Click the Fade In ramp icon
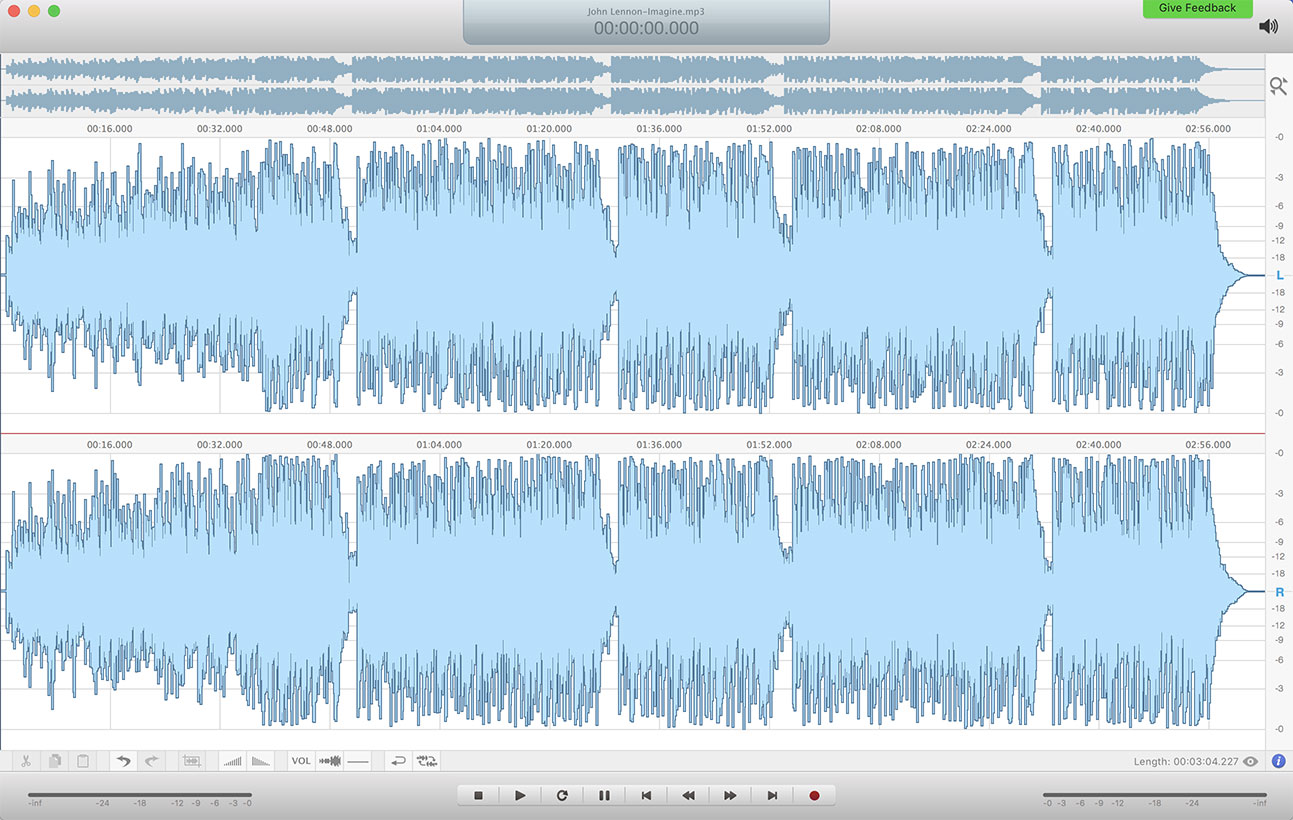Screen dimensions: 1293x820 point(233,761)
